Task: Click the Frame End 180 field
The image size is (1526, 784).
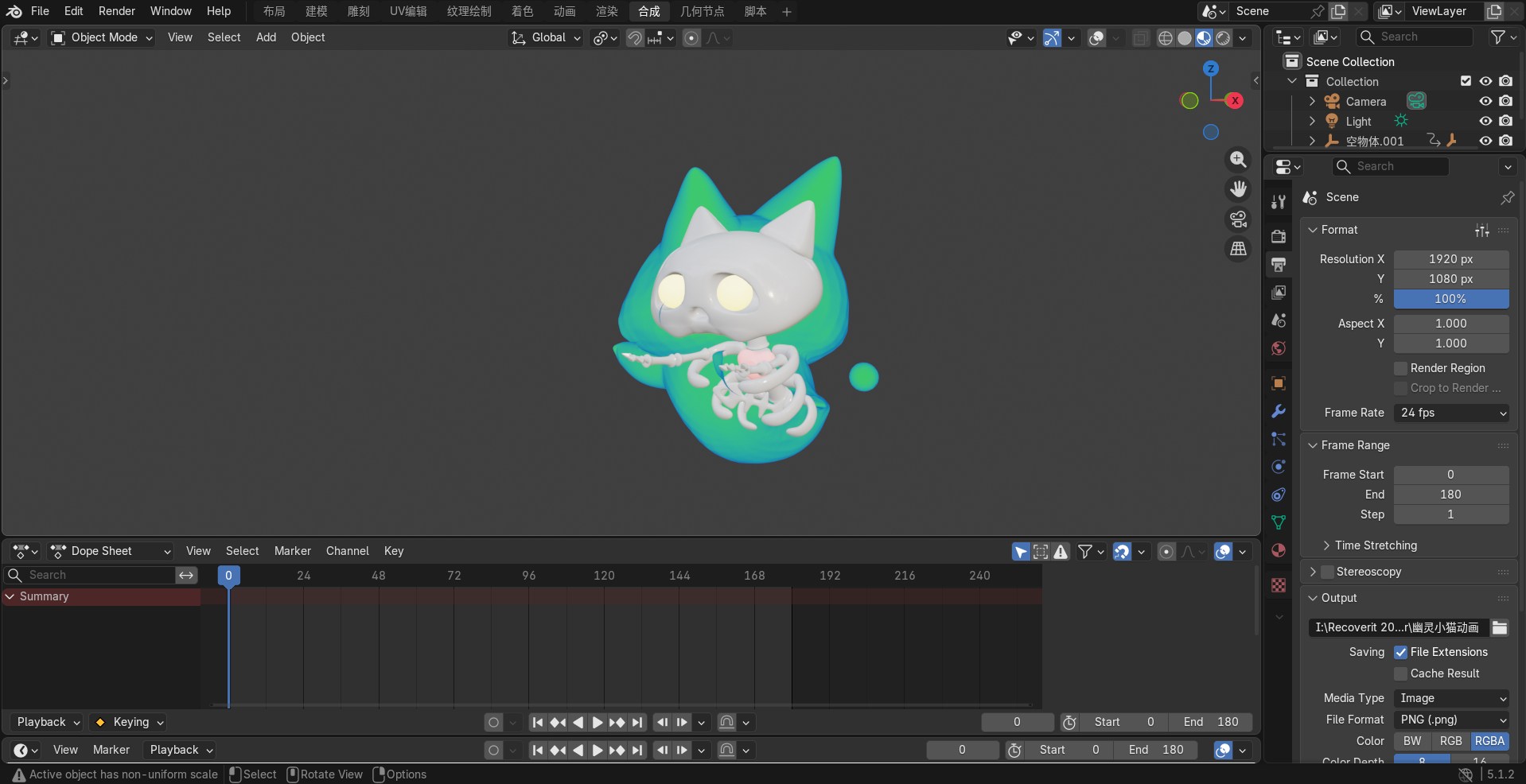Action: [x=1451, y=495]
